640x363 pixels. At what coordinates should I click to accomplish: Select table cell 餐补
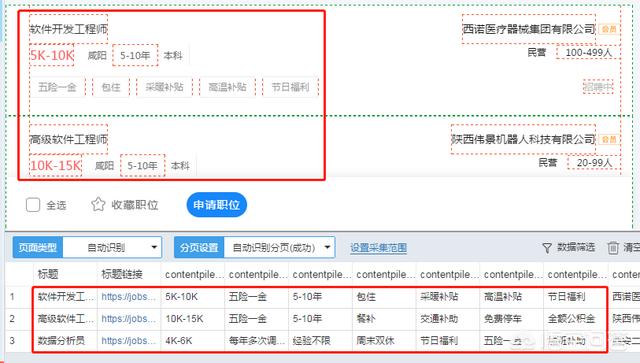coord(366,319)
